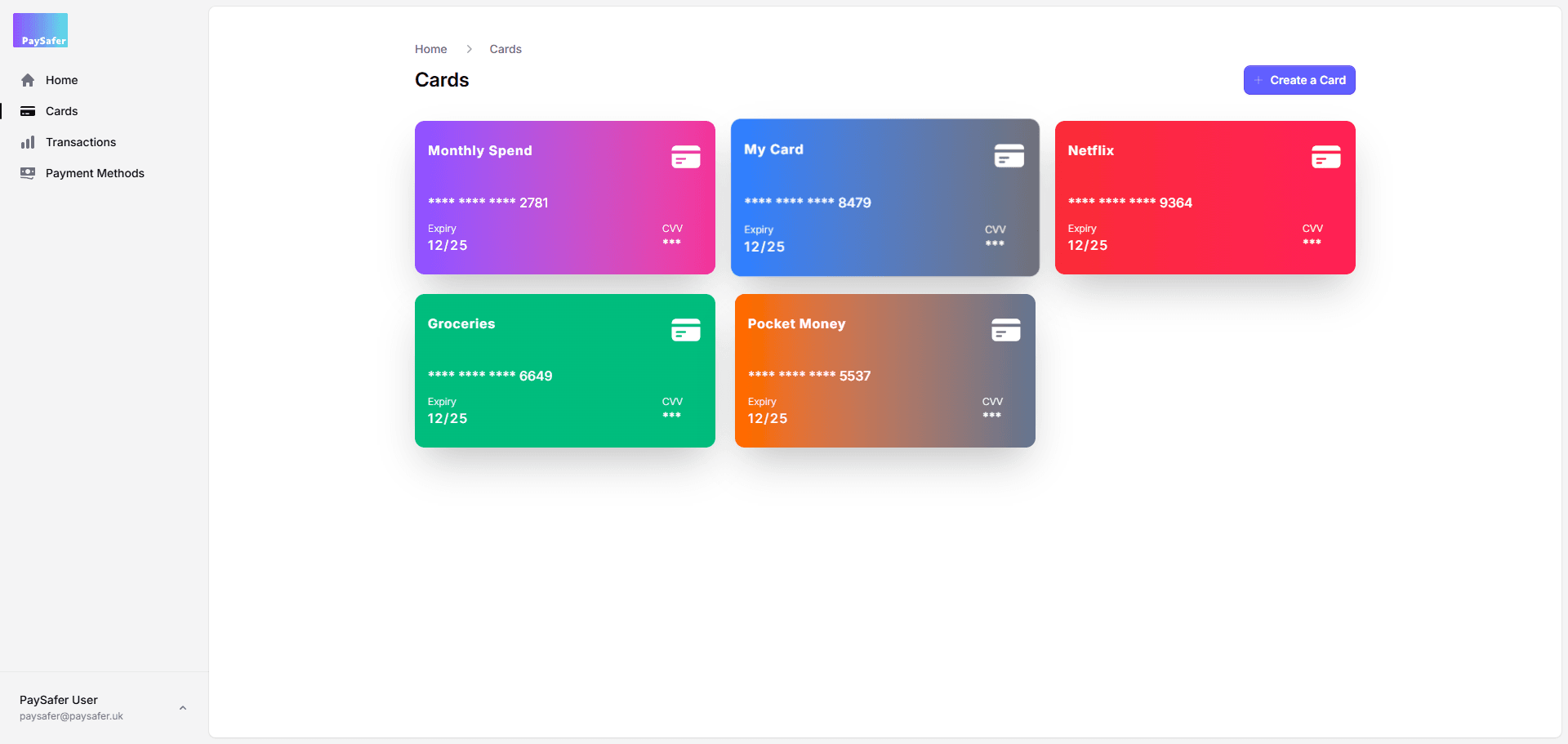Click the Home house icon in sidebar

28,80
